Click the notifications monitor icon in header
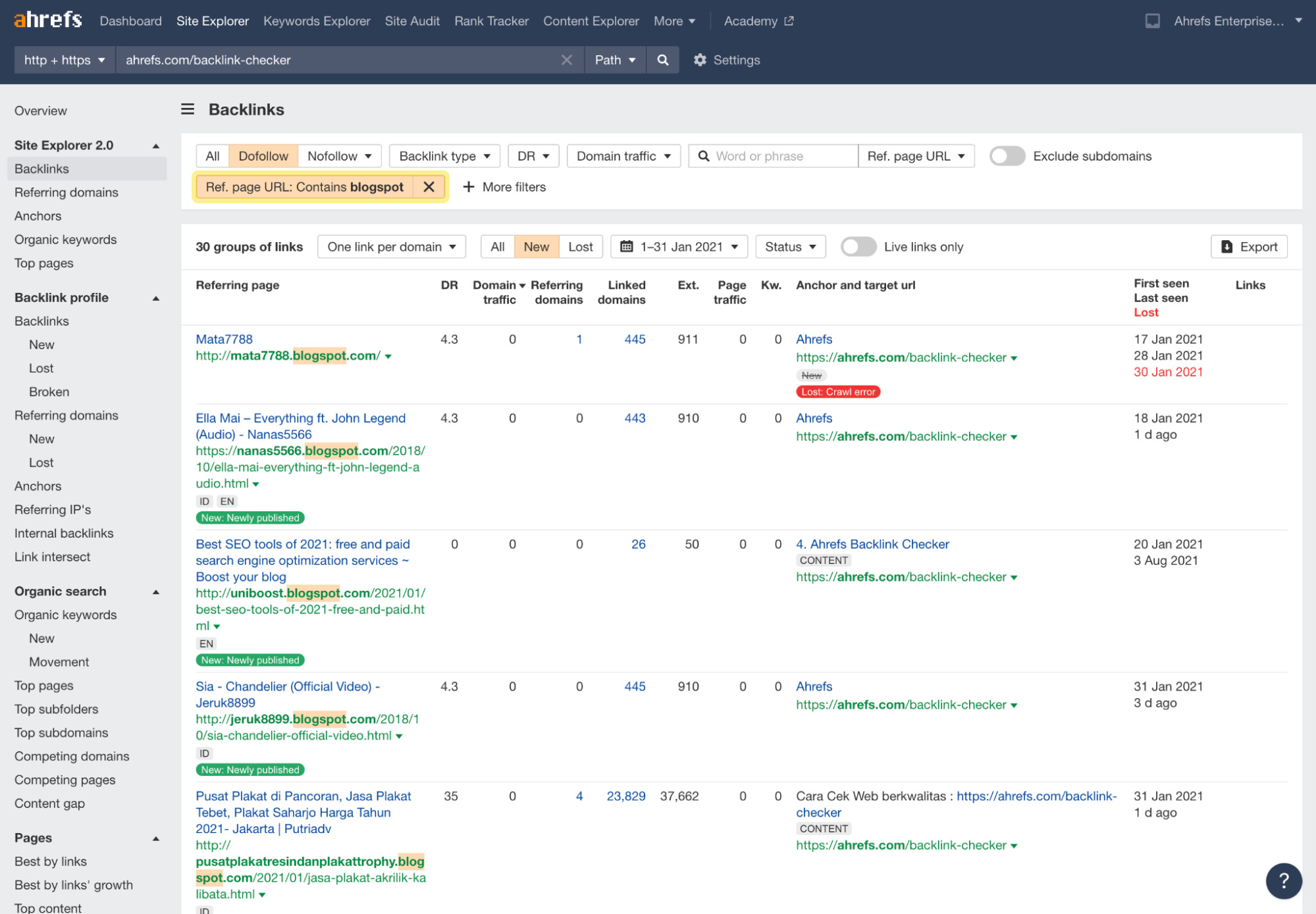 click(x=1152, y=21)
